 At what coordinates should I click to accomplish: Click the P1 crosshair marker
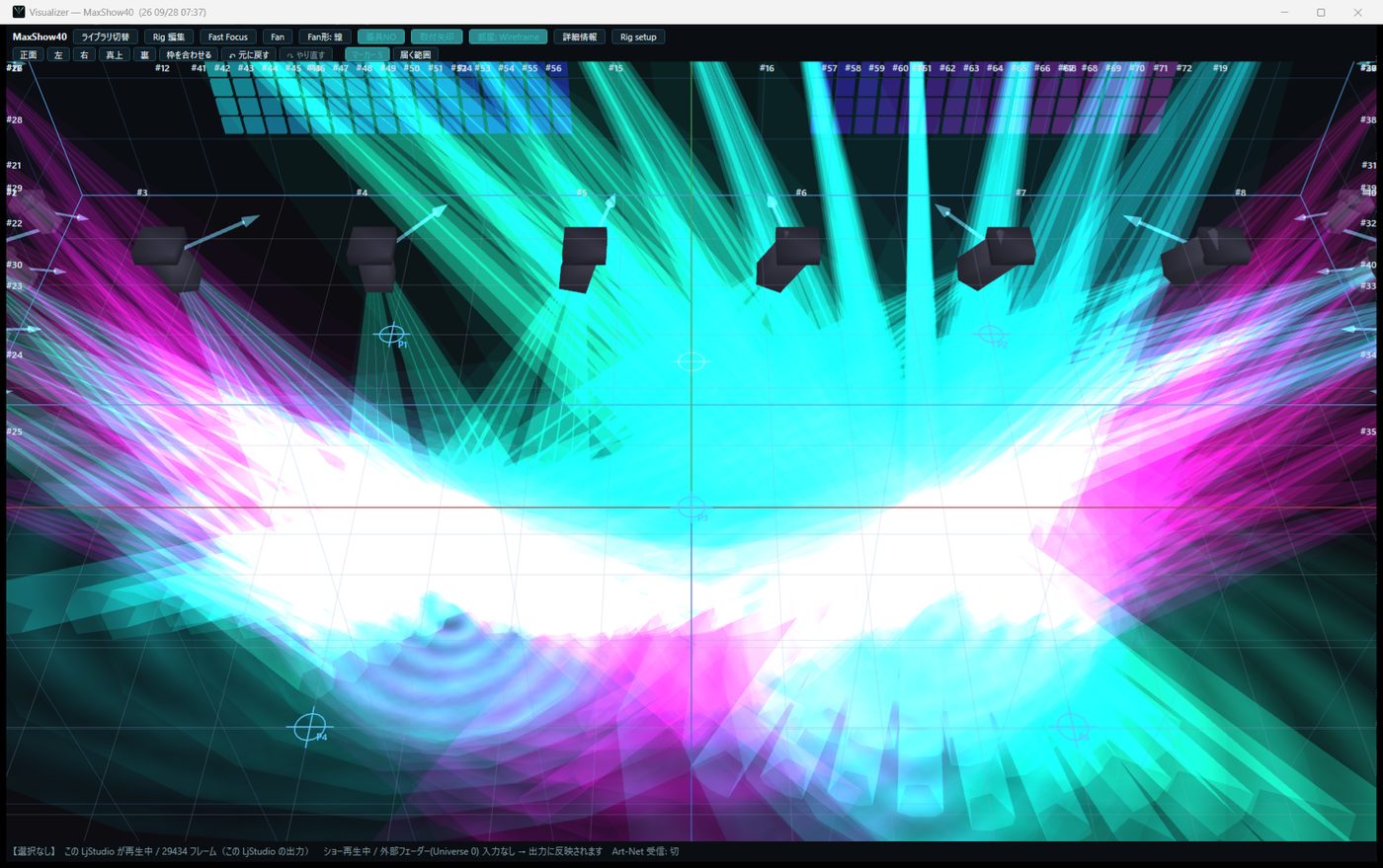click(392, 335)
